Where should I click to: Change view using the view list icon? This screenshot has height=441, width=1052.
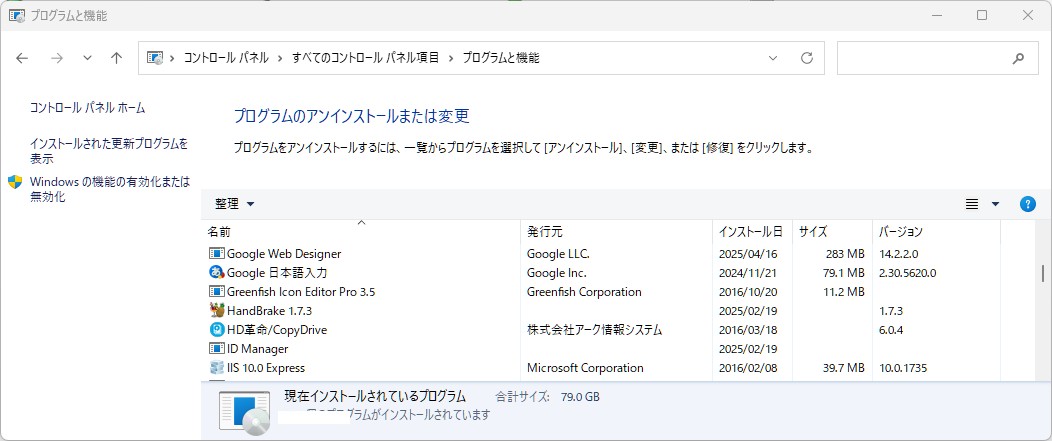coord(971,204)
